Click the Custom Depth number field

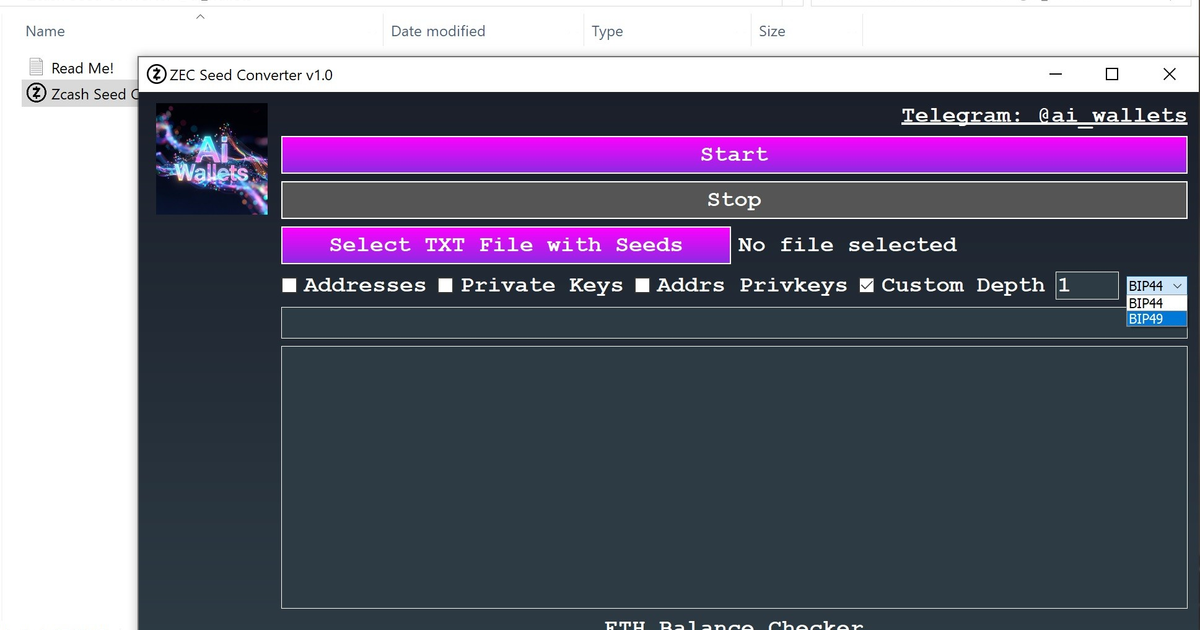tap(1087, 285)
